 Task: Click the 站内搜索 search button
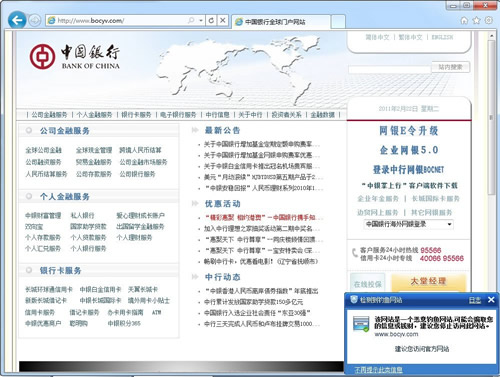pos(451,67)
